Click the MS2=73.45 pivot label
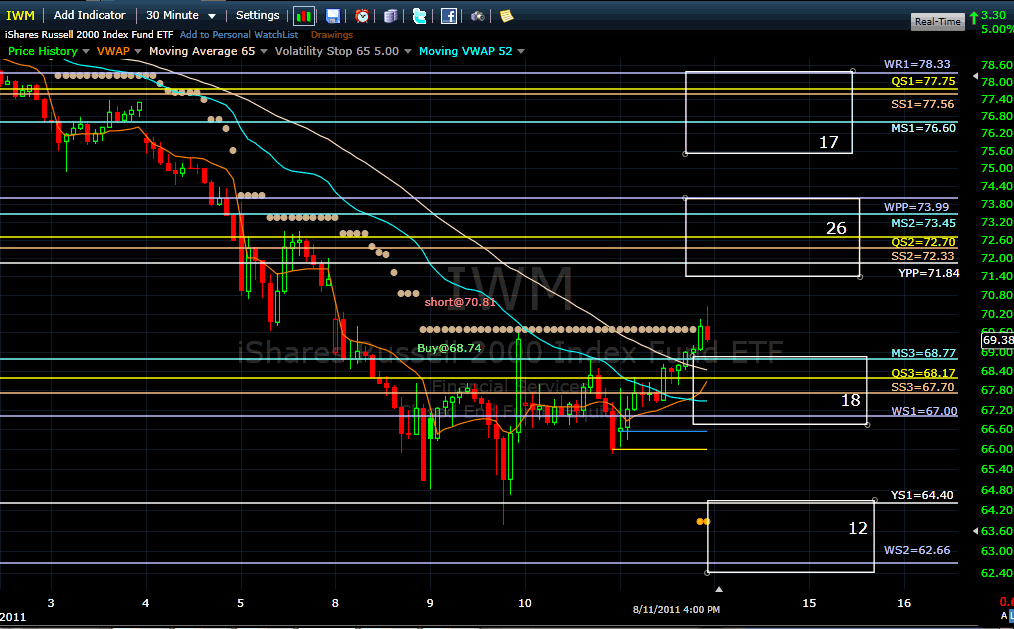The image size is (1014, 629). pos(923,223)
